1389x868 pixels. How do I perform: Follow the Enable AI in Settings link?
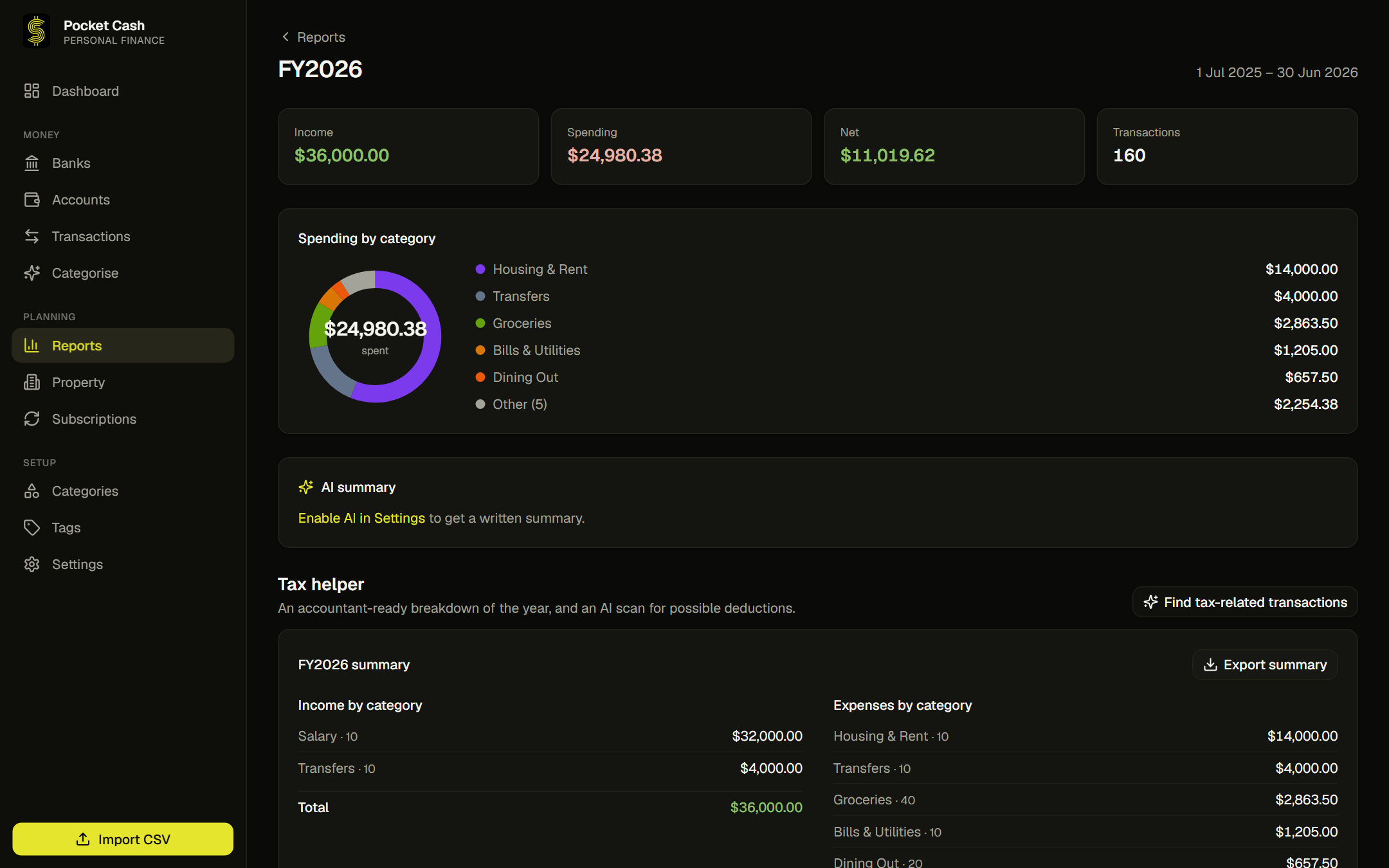(361, 518)
